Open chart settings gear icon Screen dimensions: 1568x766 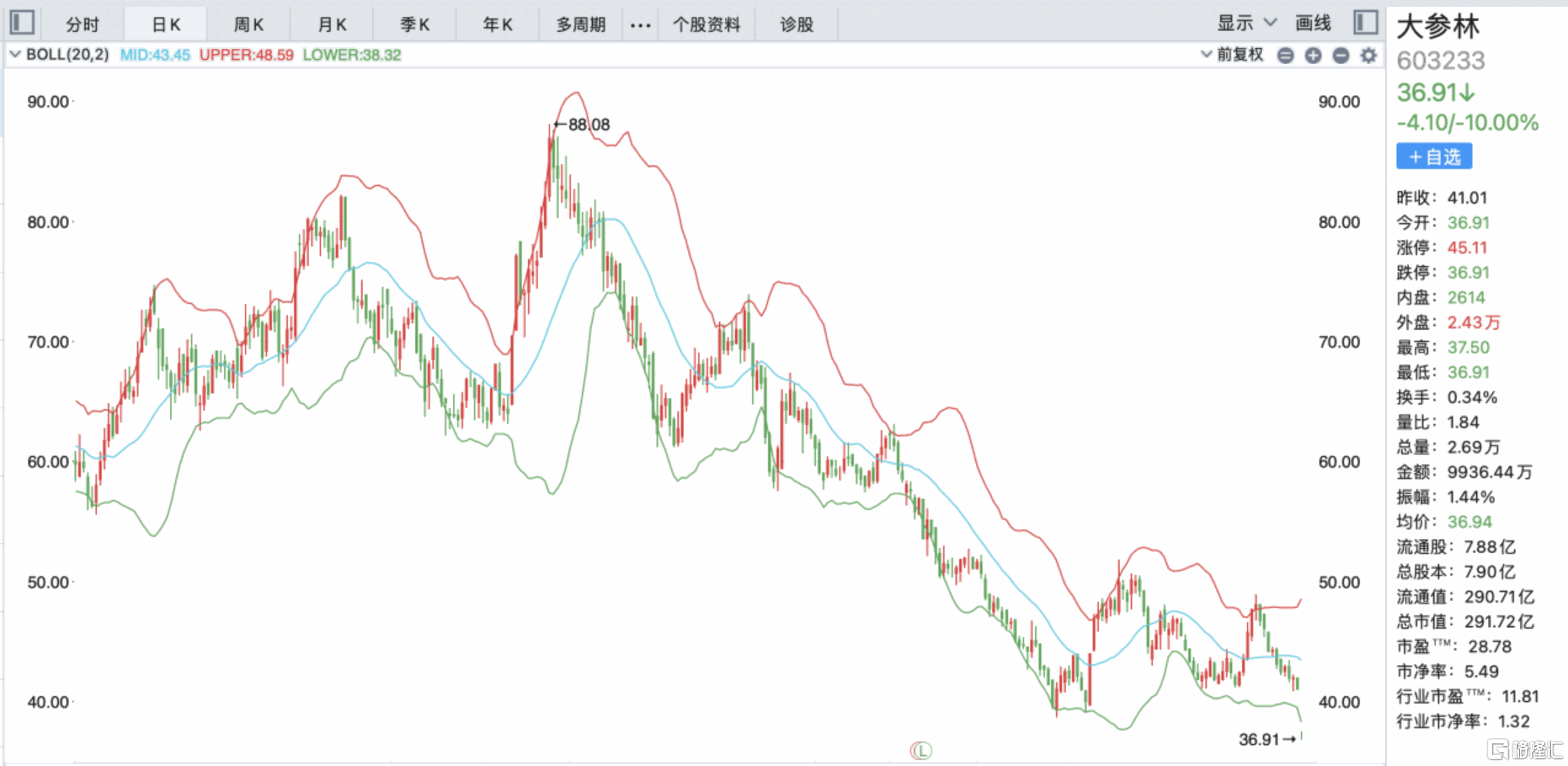click(1368, 56)
